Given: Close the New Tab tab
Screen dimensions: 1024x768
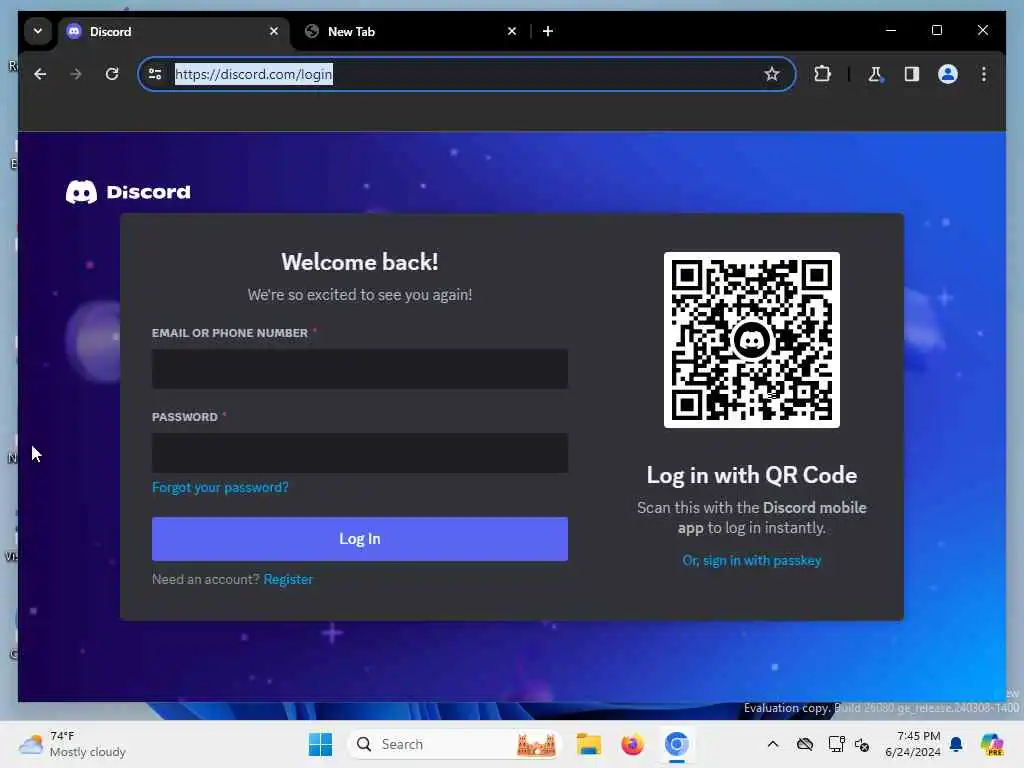Looking at the screenshot, I should click(x=512, y=31).
